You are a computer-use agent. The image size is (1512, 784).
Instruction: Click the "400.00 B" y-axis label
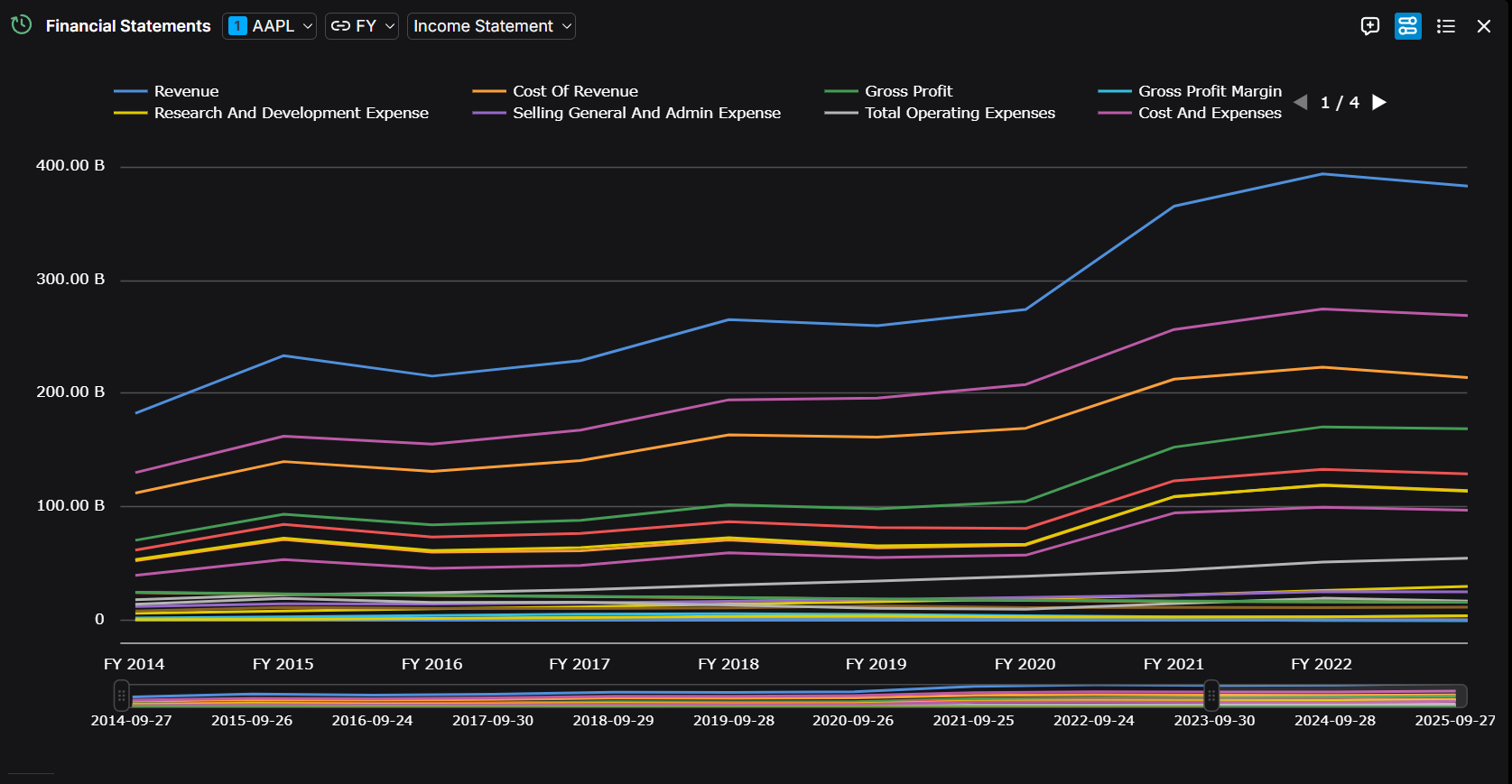[x=70, y=166]
